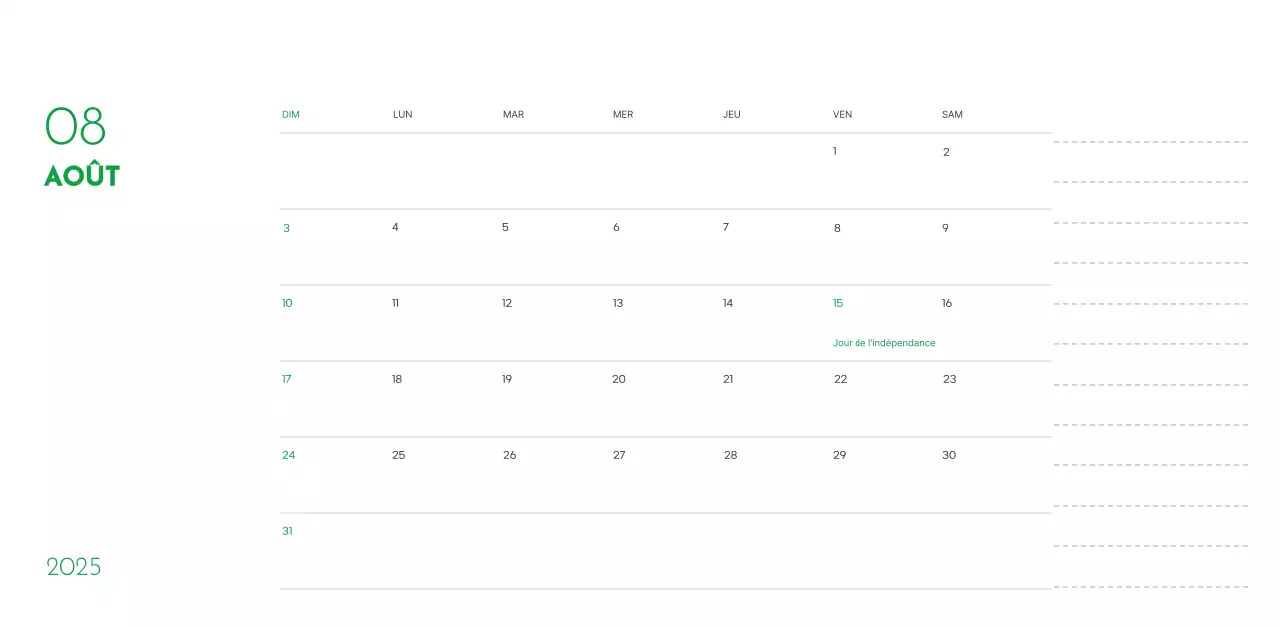1280x627 pixels.
Task: Select date 15 in the calendar
Action: click(x=838, y=303)
